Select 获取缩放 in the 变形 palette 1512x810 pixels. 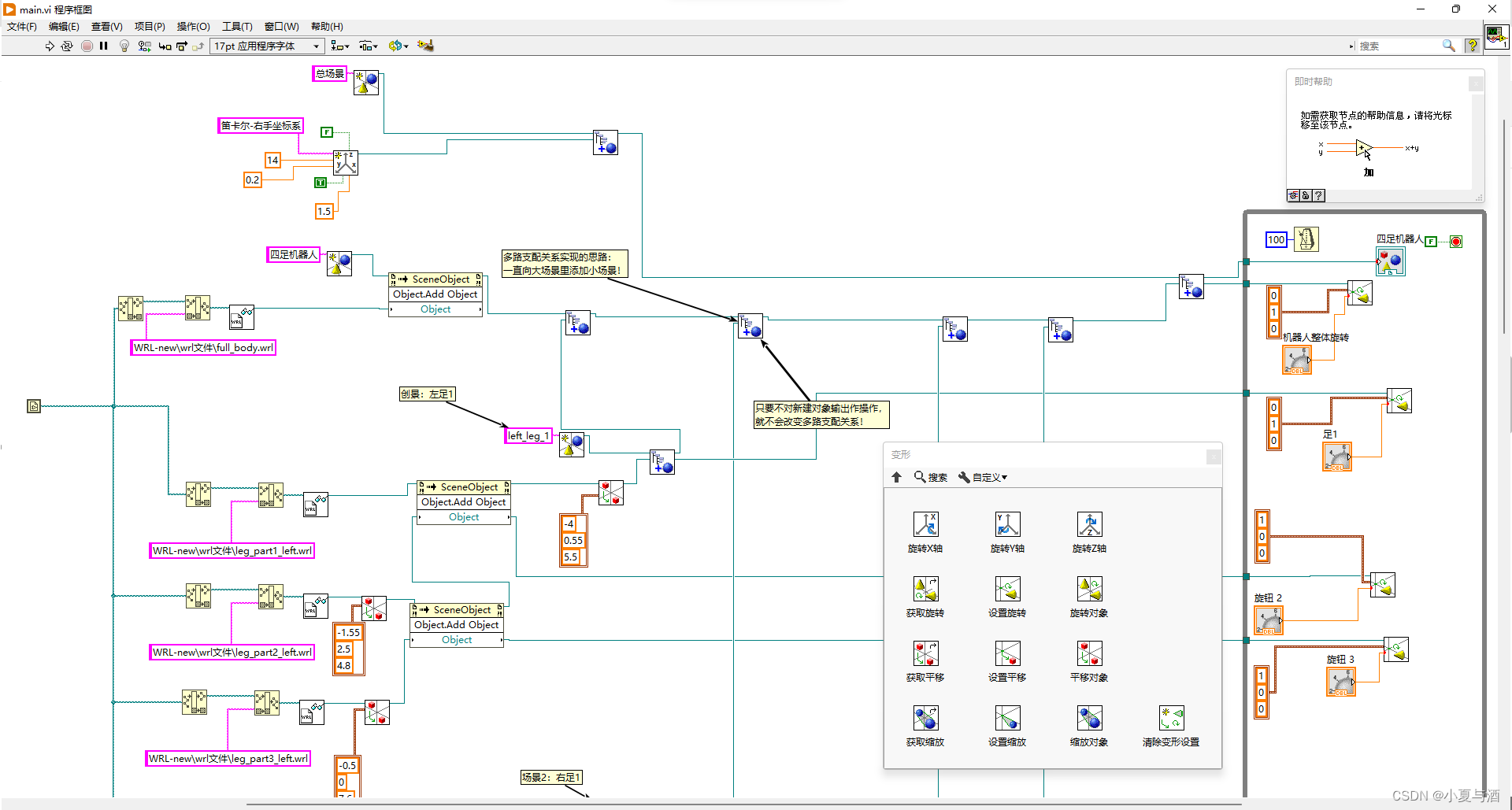[925, 725]
